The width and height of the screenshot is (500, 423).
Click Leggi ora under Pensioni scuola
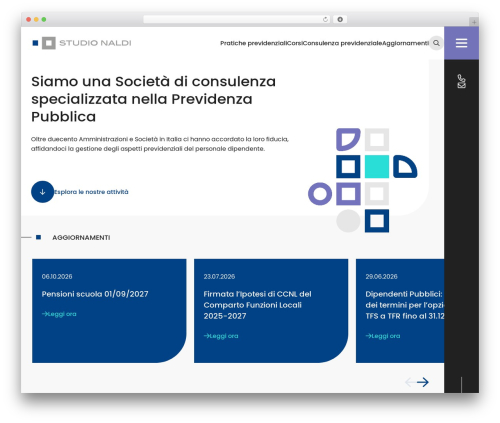tap(59, 314)
